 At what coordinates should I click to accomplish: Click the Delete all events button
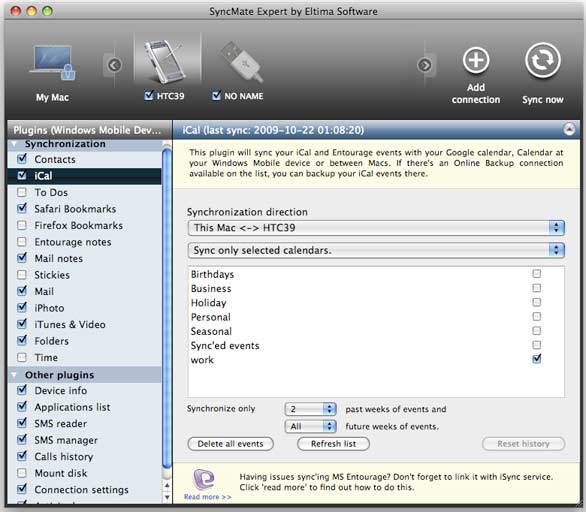pyautogui.click(x=230, y=444)
